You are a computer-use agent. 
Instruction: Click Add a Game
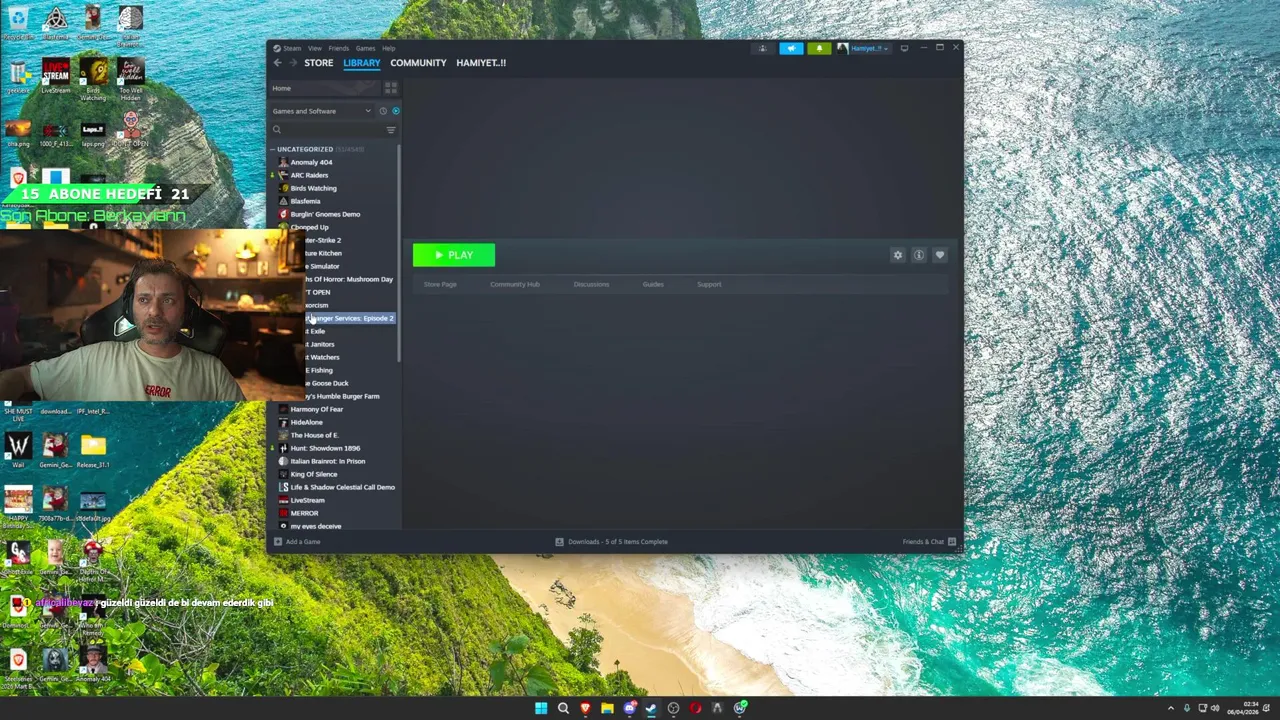(297, 542)
